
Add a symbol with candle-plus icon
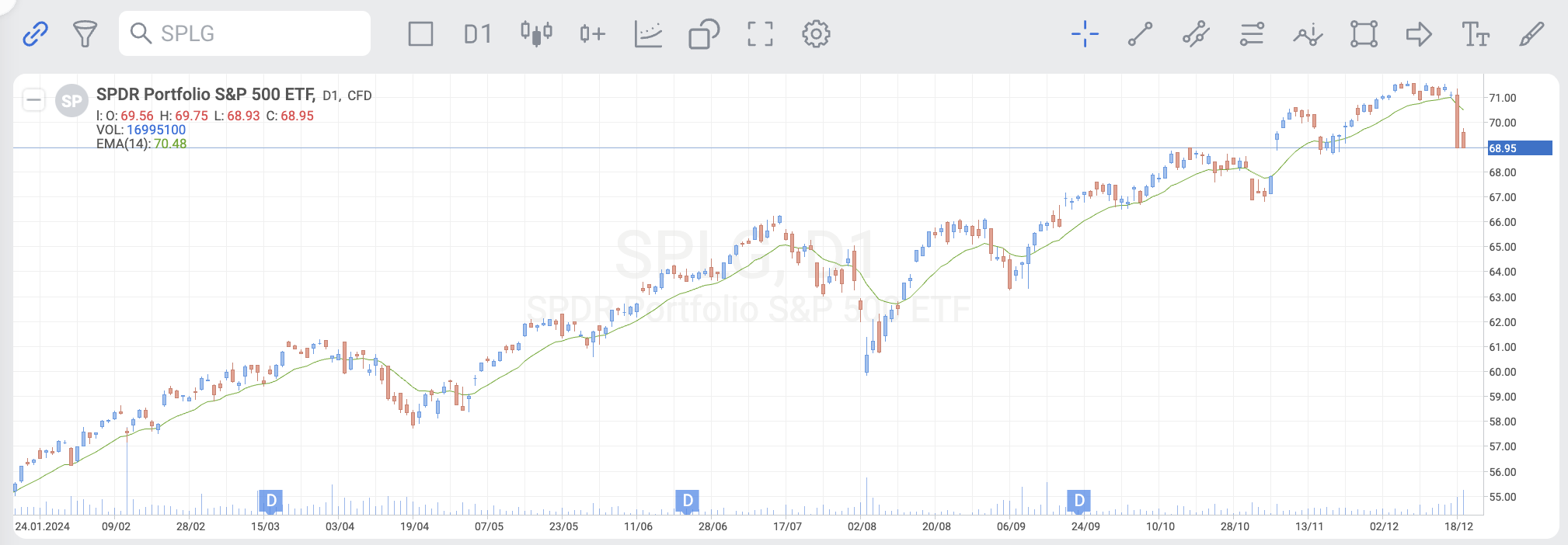point(592,33)
